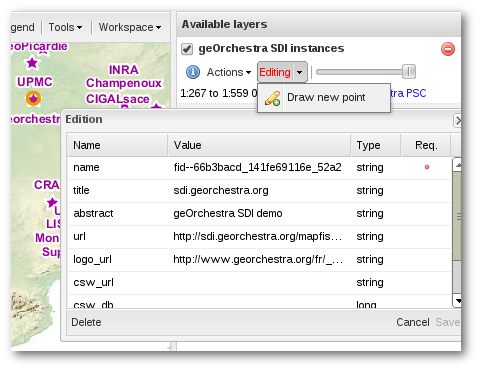Click the star marker below geoPicardie label
This screenshot has height=370, width=480.
32,63
